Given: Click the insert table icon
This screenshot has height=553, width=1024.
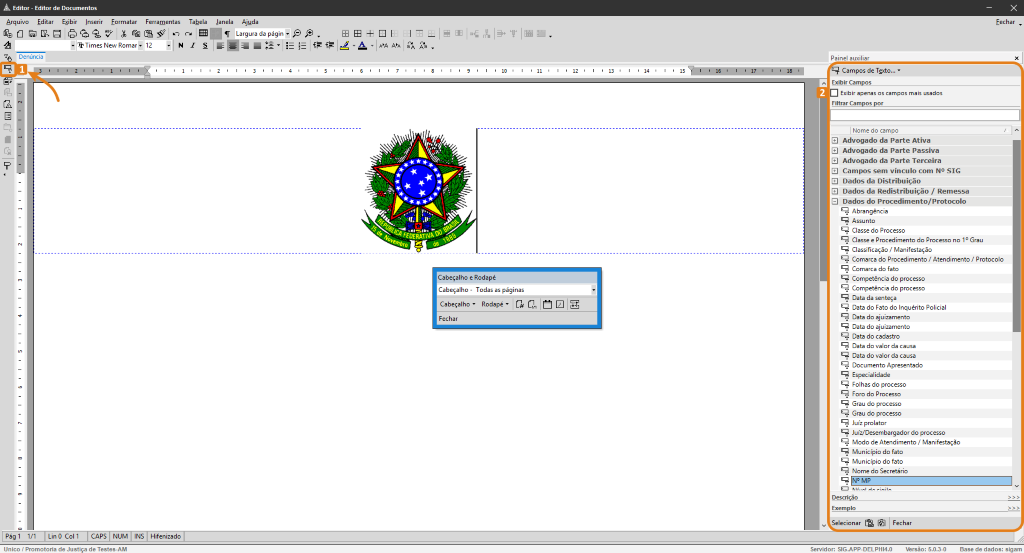Looking at the screenshot, I should click(x=203, y=33).
